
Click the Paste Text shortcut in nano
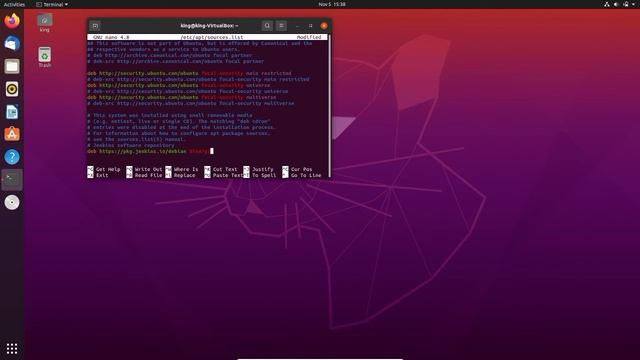224,175
